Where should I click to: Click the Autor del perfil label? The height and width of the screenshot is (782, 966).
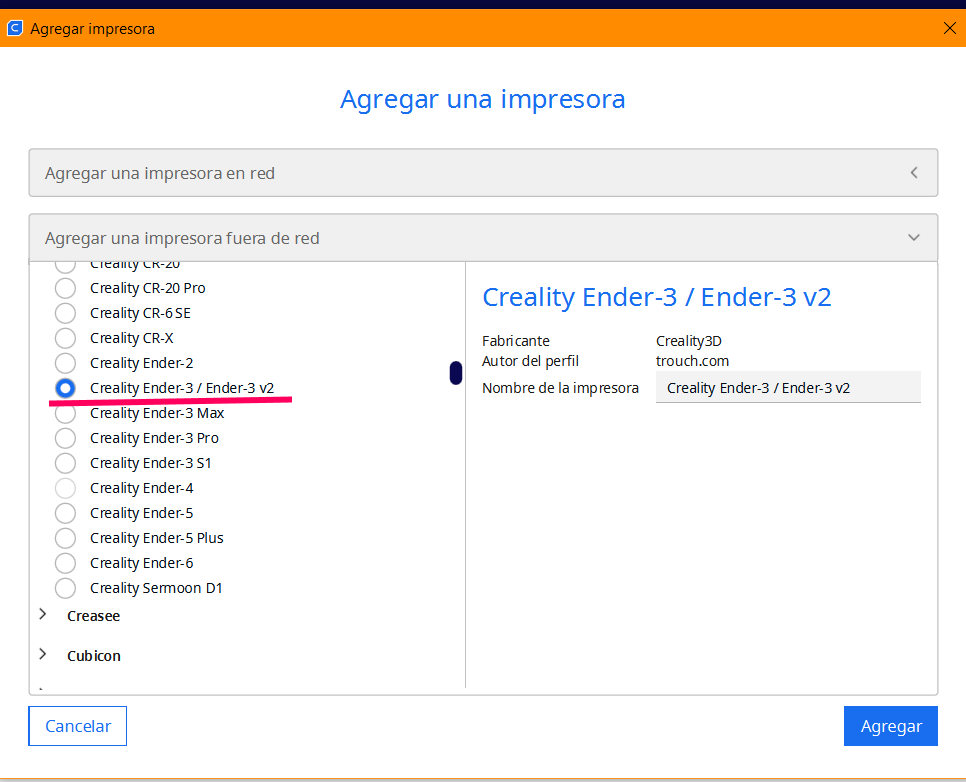530,361
